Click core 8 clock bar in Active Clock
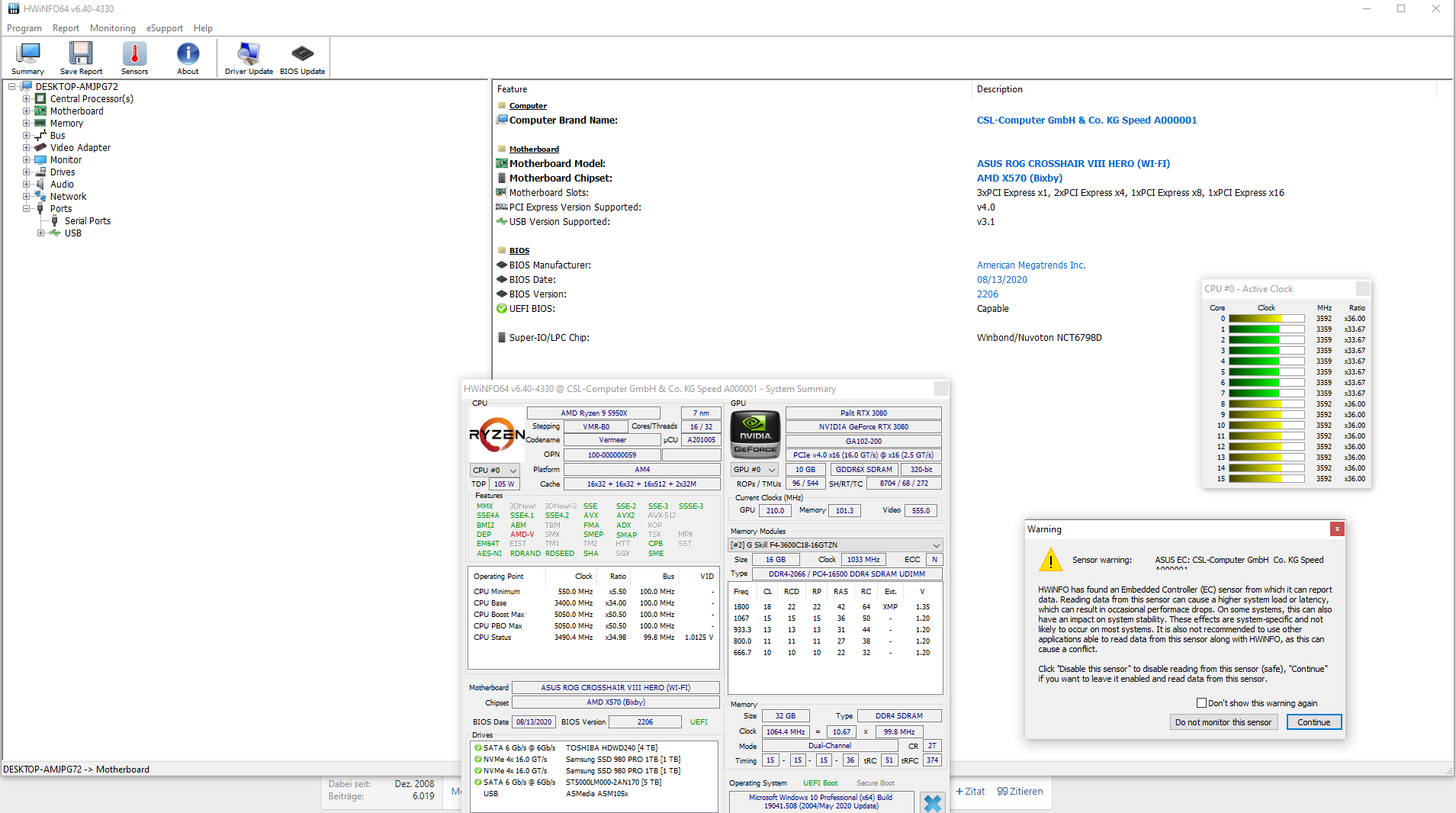The height and width of the screenshot is (813, 1456). (1267, 404)
